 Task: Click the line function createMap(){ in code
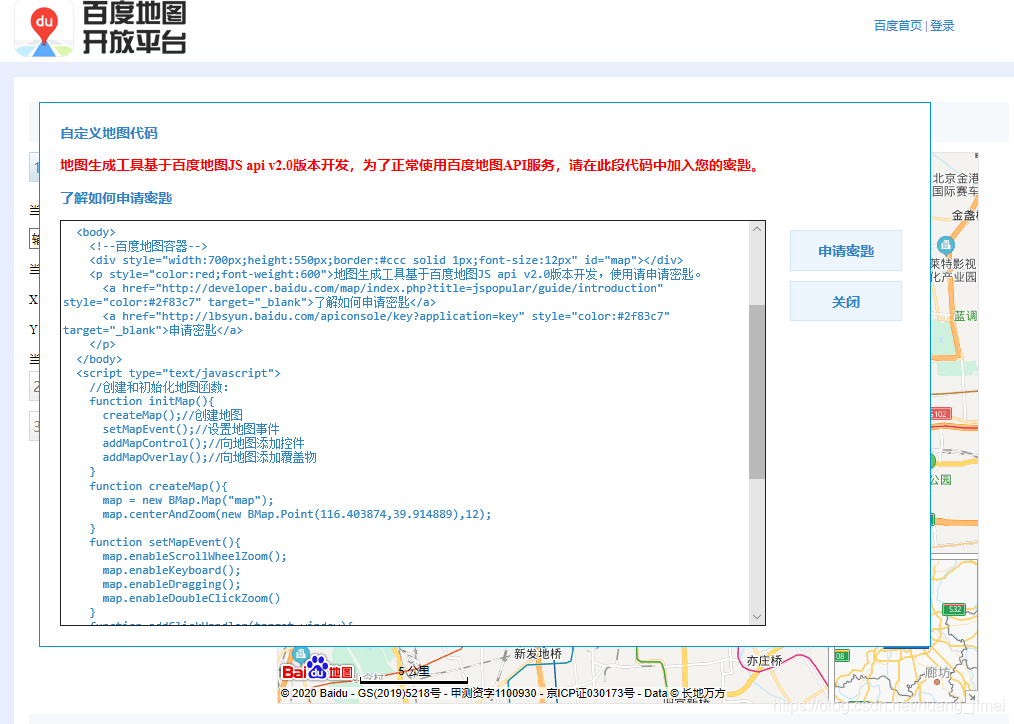tap(158, 486)
